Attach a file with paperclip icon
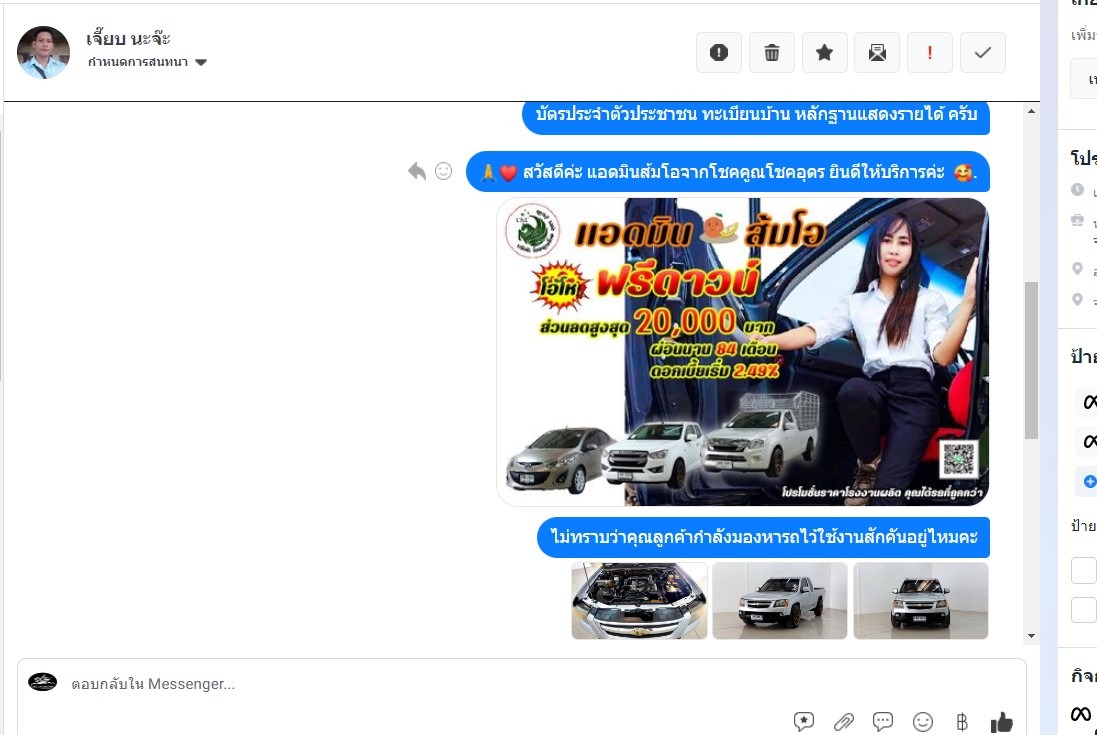 [844, 721]
